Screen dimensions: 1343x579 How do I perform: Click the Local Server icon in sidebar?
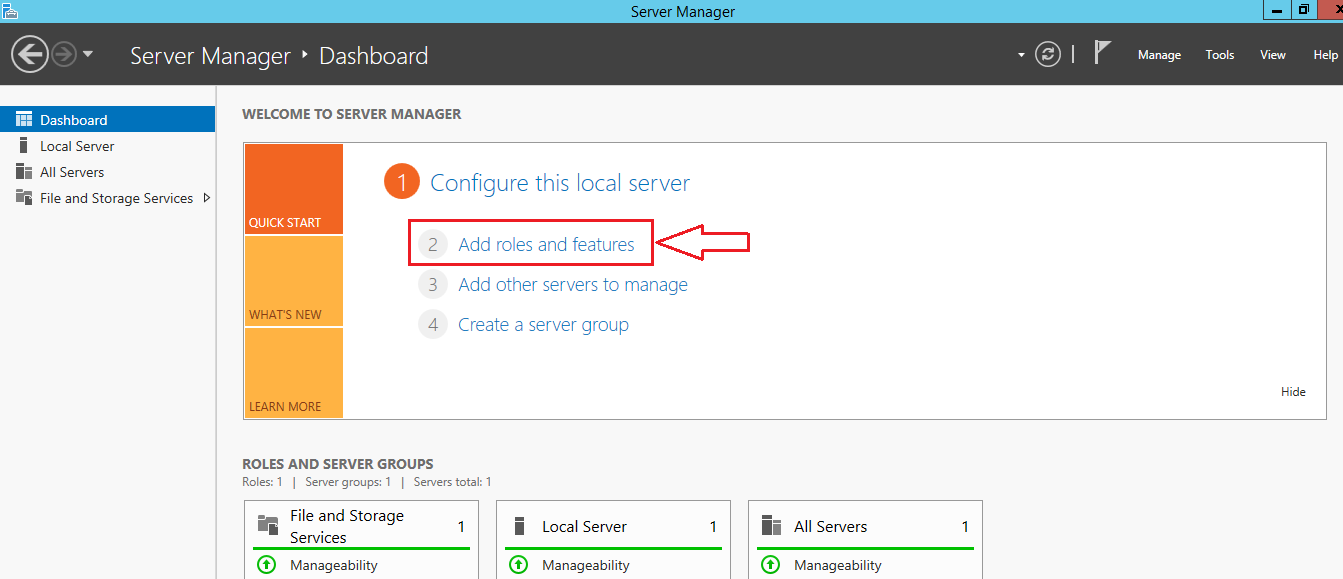pos(24,146)
